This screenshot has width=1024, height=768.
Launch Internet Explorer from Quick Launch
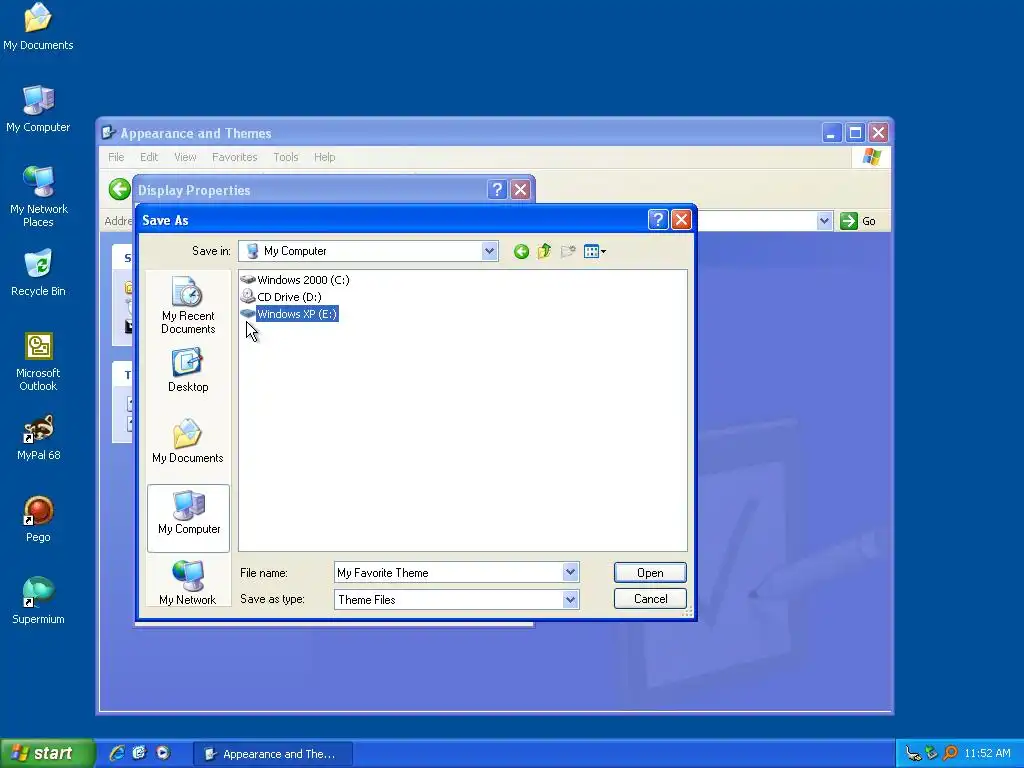pos(116,753)
